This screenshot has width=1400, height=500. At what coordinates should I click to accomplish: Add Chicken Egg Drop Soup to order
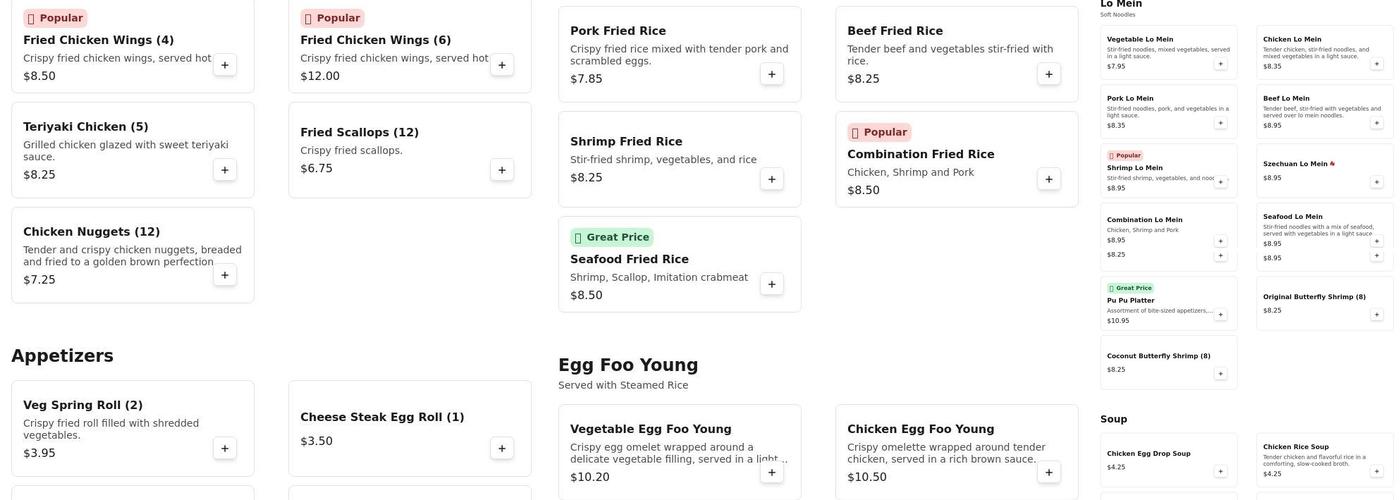(1220, 471)
